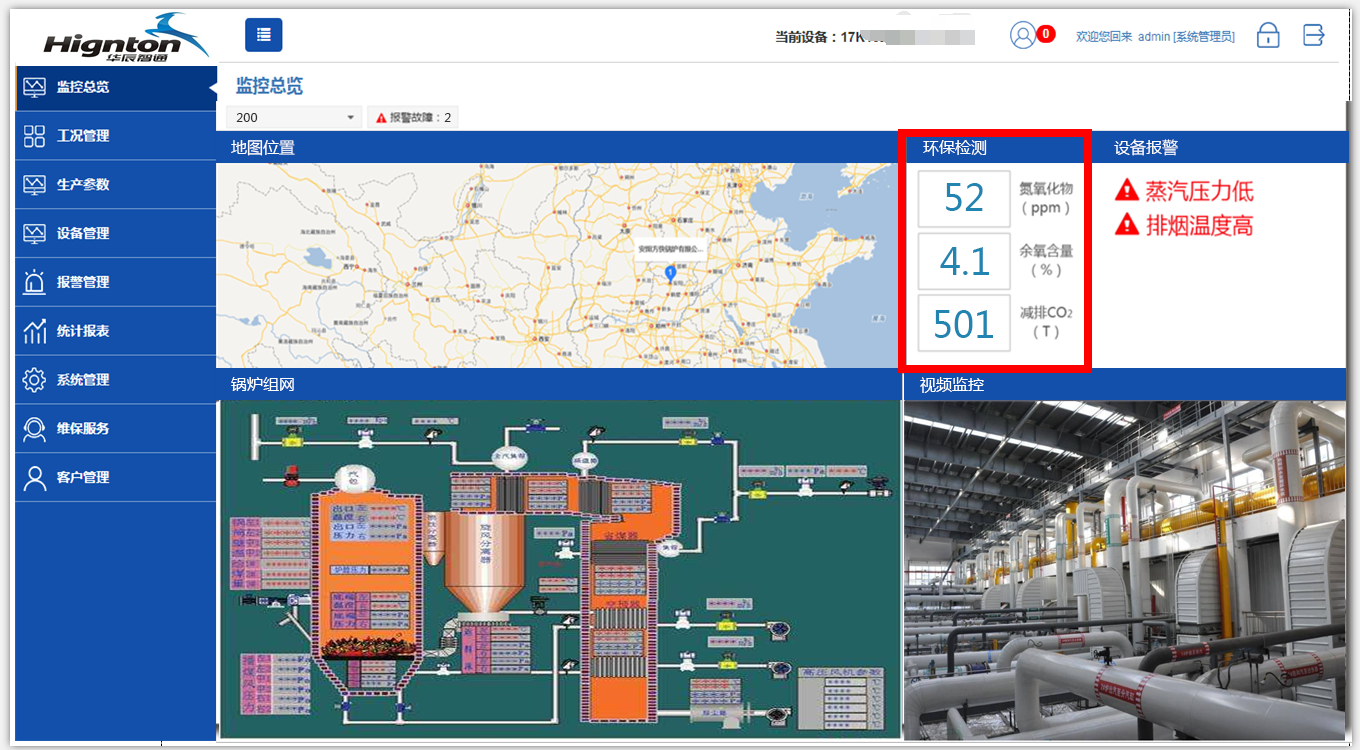1360x750 pixels.
Task: Click the 统计报表 chart icon
Action: tap(35, 331)
